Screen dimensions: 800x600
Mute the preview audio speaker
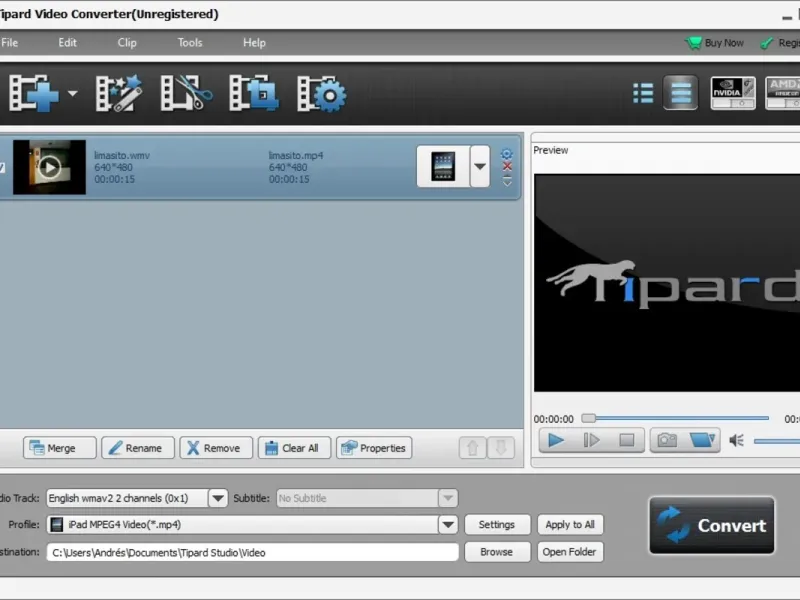click(736, 440)
